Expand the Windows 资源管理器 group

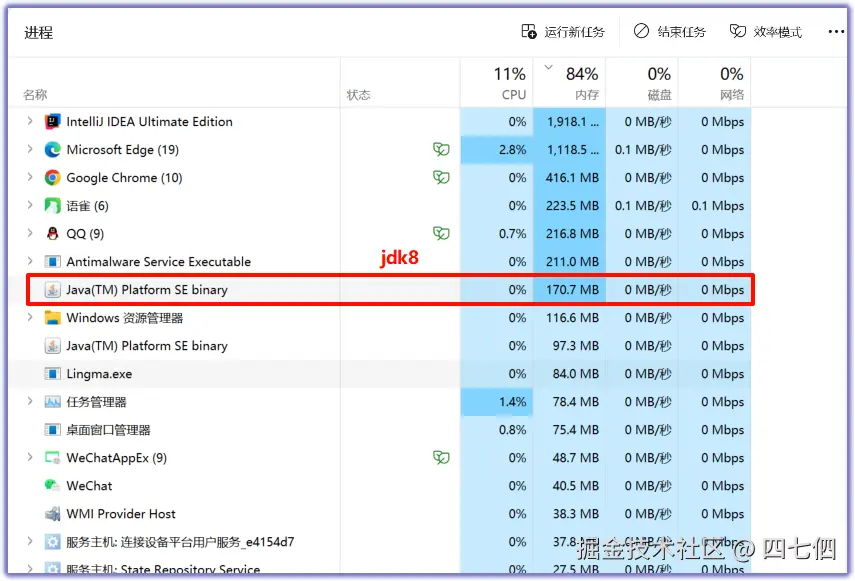tap(30, 317)
